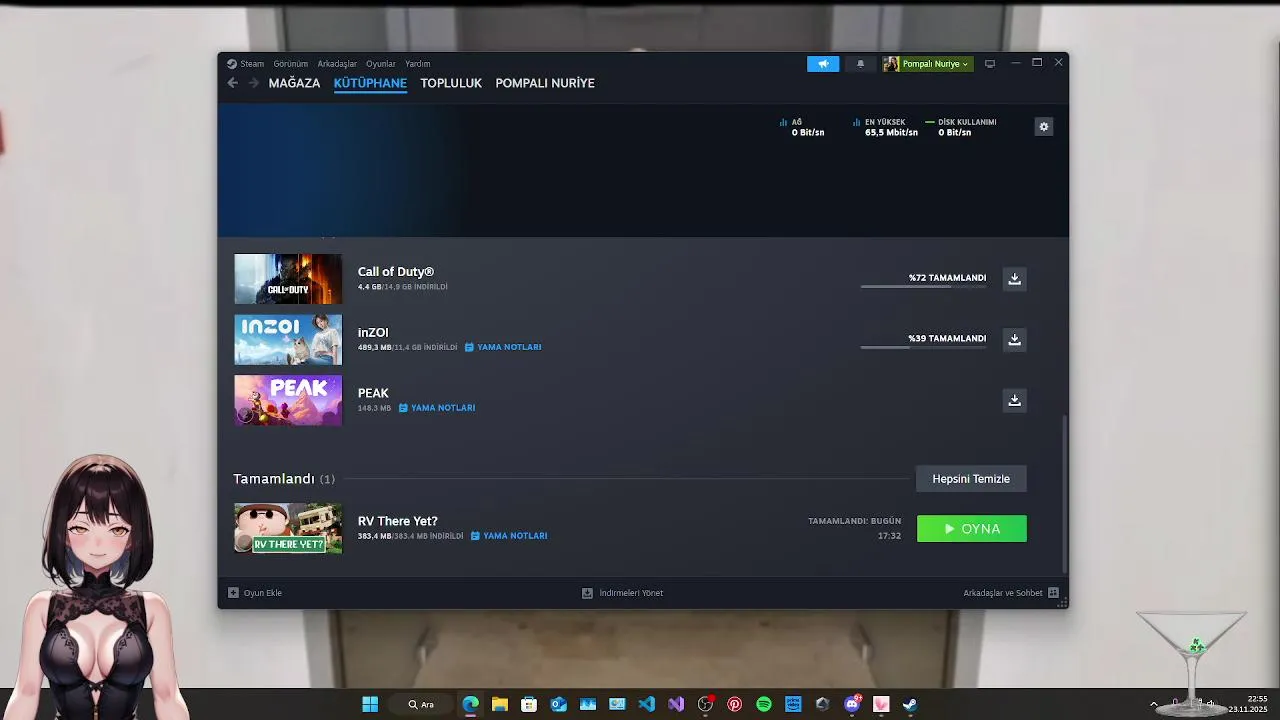The width and height of the screenshot is (1280, 720).
Task: Click the EN YÜKSEK 65,5 Mbit/sn stat
Action: point(885,127)
